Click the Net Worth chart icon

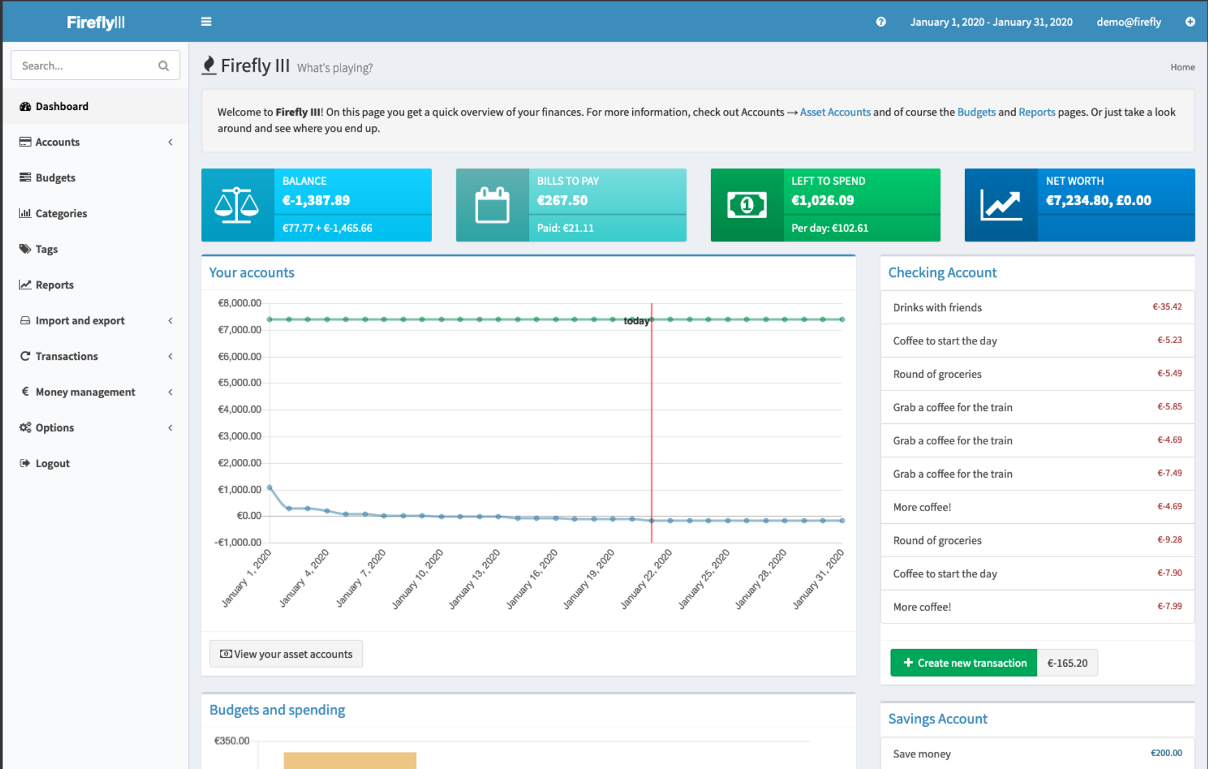click(1001, 205)
